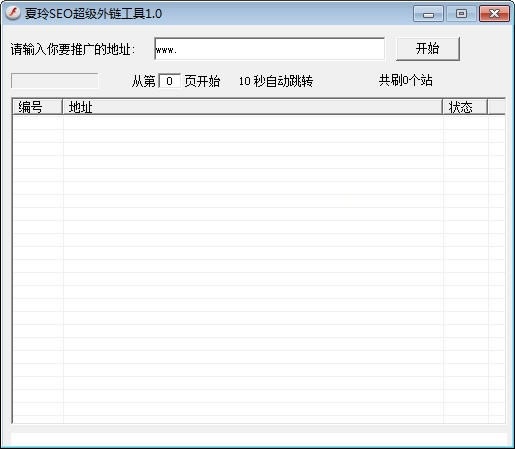515x449 pixels.
Task: Click the 请输入你要推广的地址 label
Action: point(73,49)
